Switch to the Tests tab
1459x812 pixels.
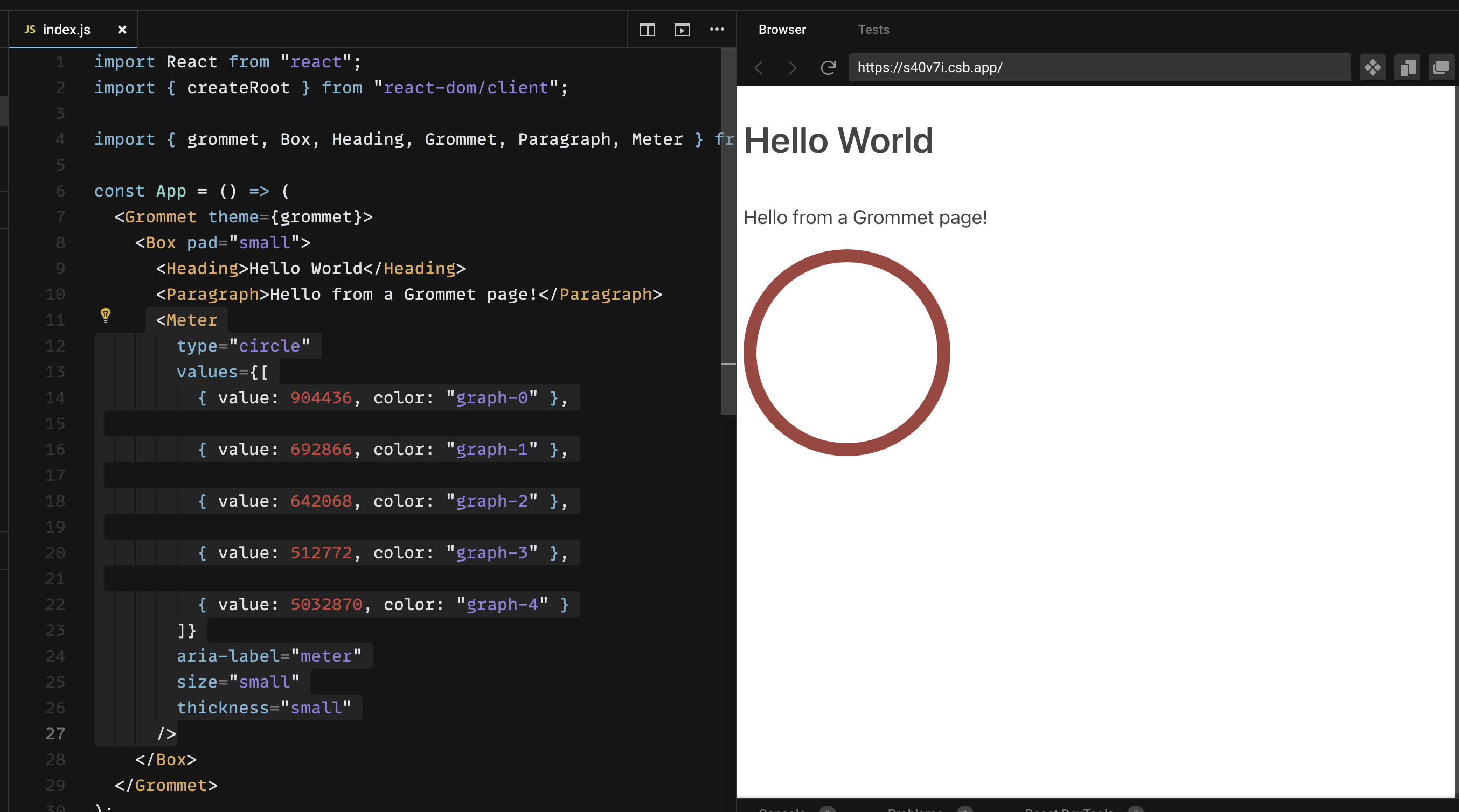[873, 30]
